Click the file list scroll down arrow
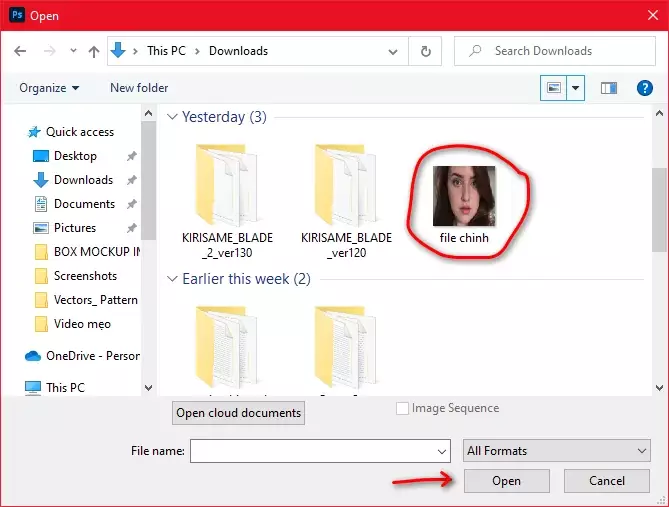669x507 pixels. pyautogui.click(x=659, y=388)
